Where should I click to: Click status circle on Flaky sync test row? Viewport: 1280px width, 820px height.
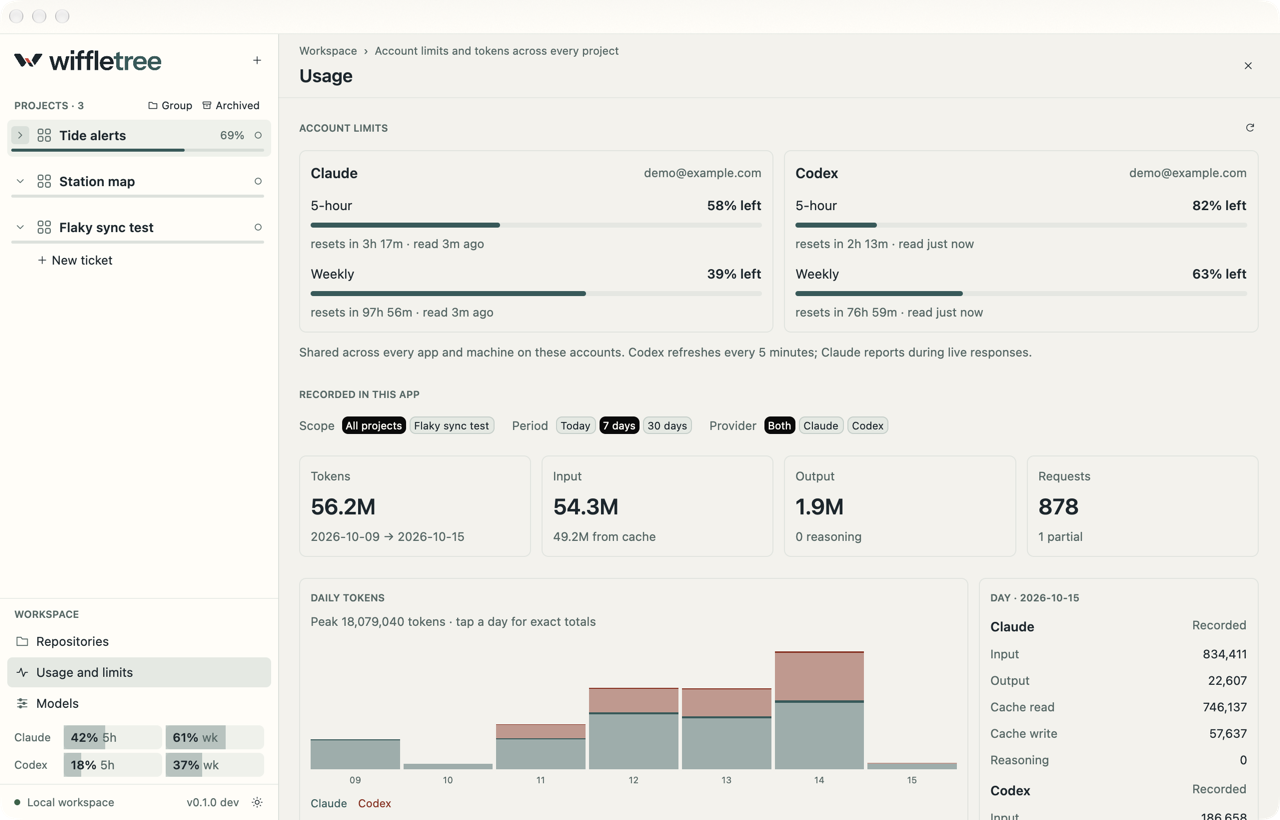pos(258,227)
